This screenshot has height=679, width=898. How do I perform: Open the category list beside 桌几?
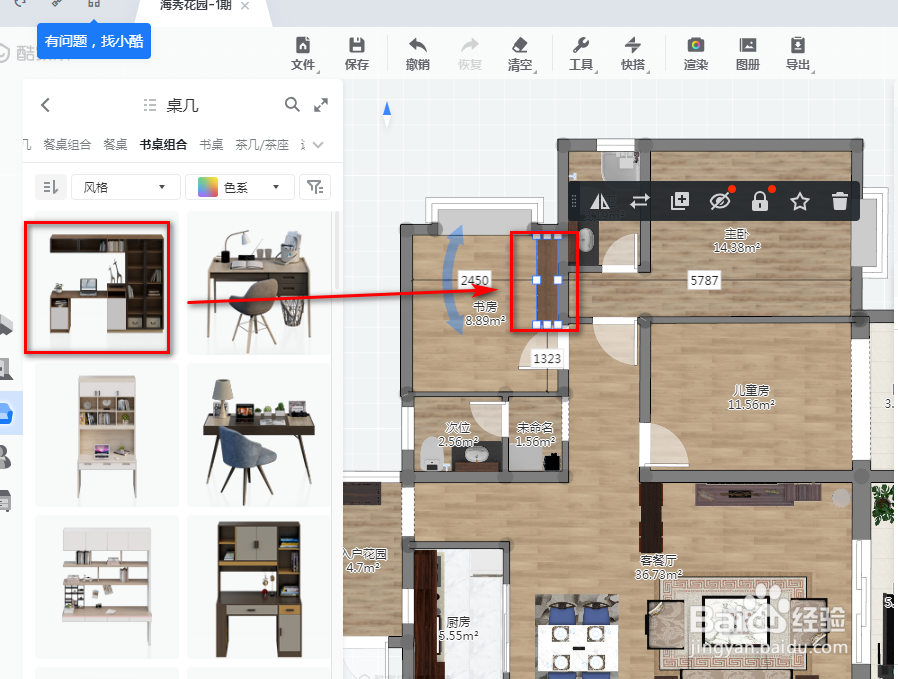(x=150, y=105)
